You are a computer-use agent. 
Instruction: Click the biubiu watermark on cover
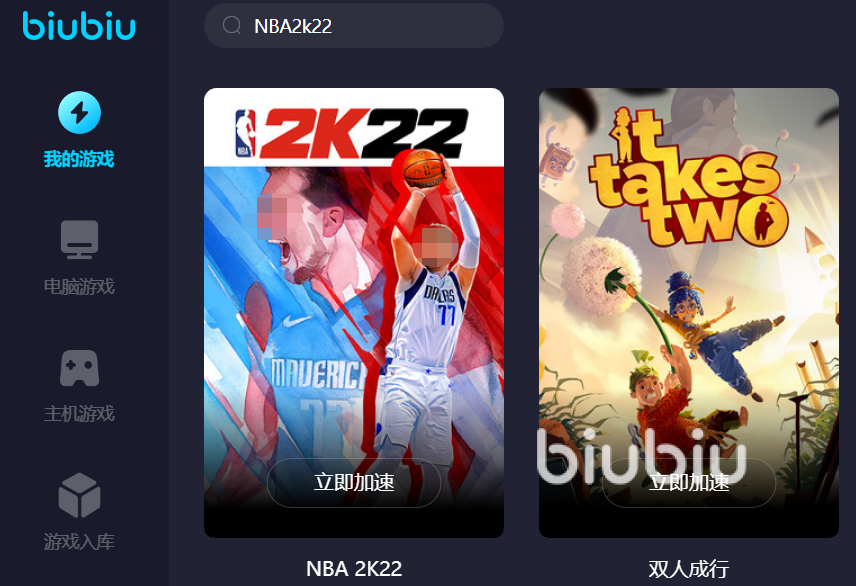tap(641, 457)
